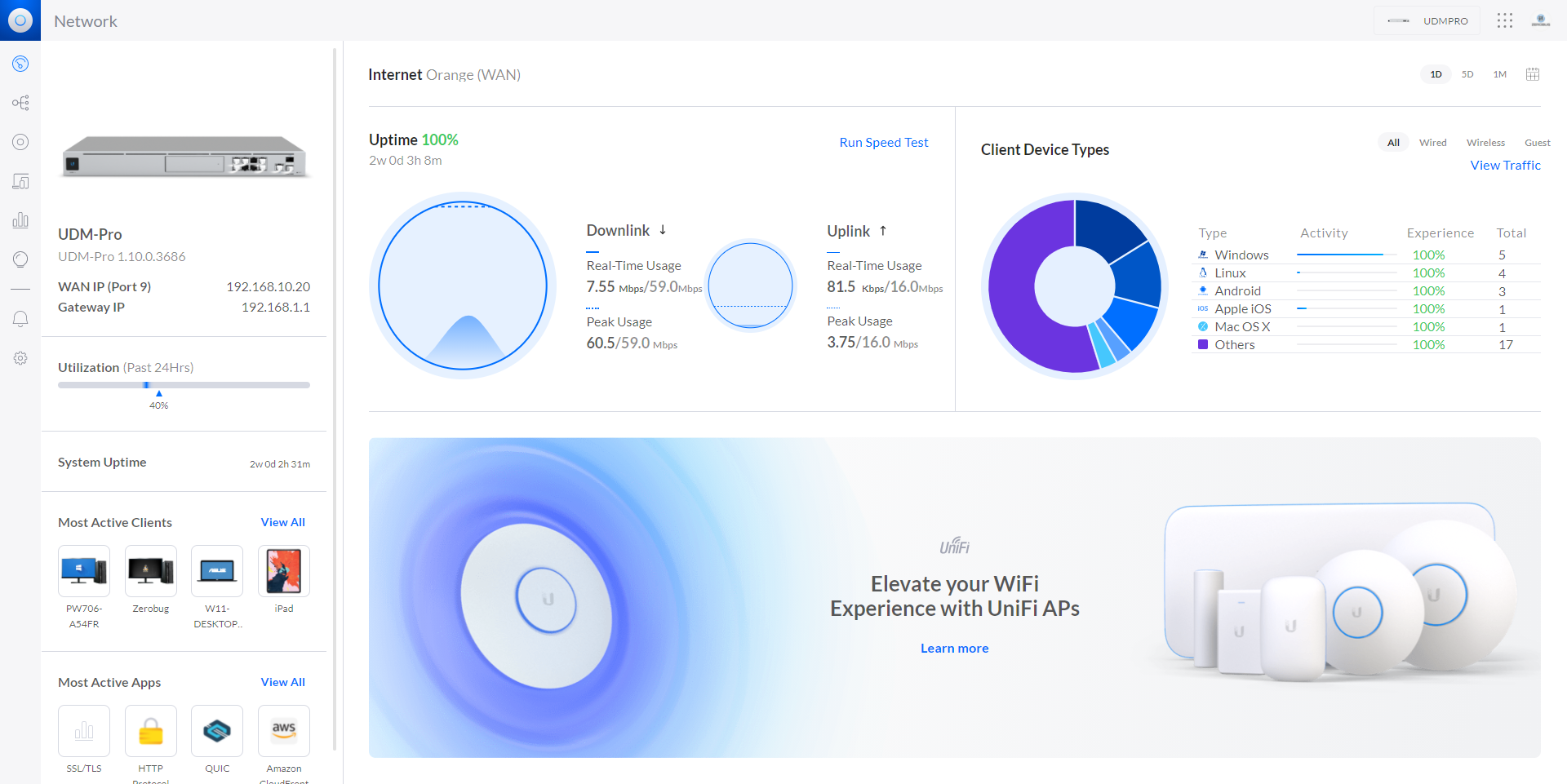Open the Clients sidebar icon
The width and height of the screenshot is (1567, 784).
tap(20, 181)
